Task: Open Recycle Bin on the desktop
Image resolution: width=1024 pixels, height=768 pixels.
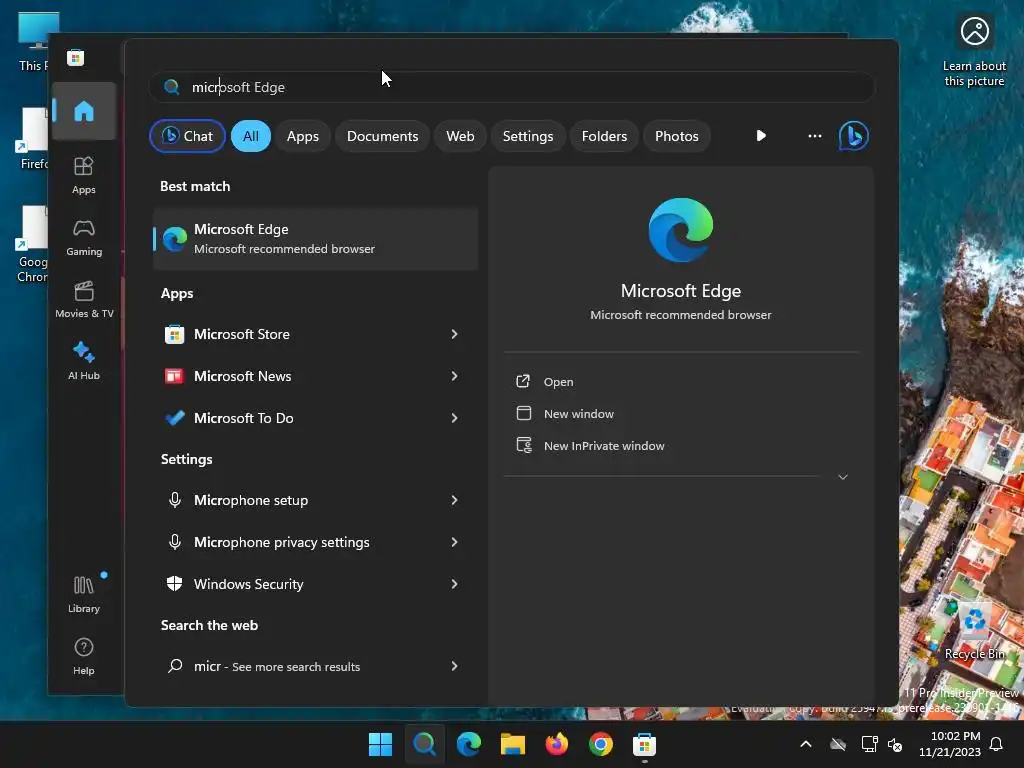Action: (x=974, y=630)
